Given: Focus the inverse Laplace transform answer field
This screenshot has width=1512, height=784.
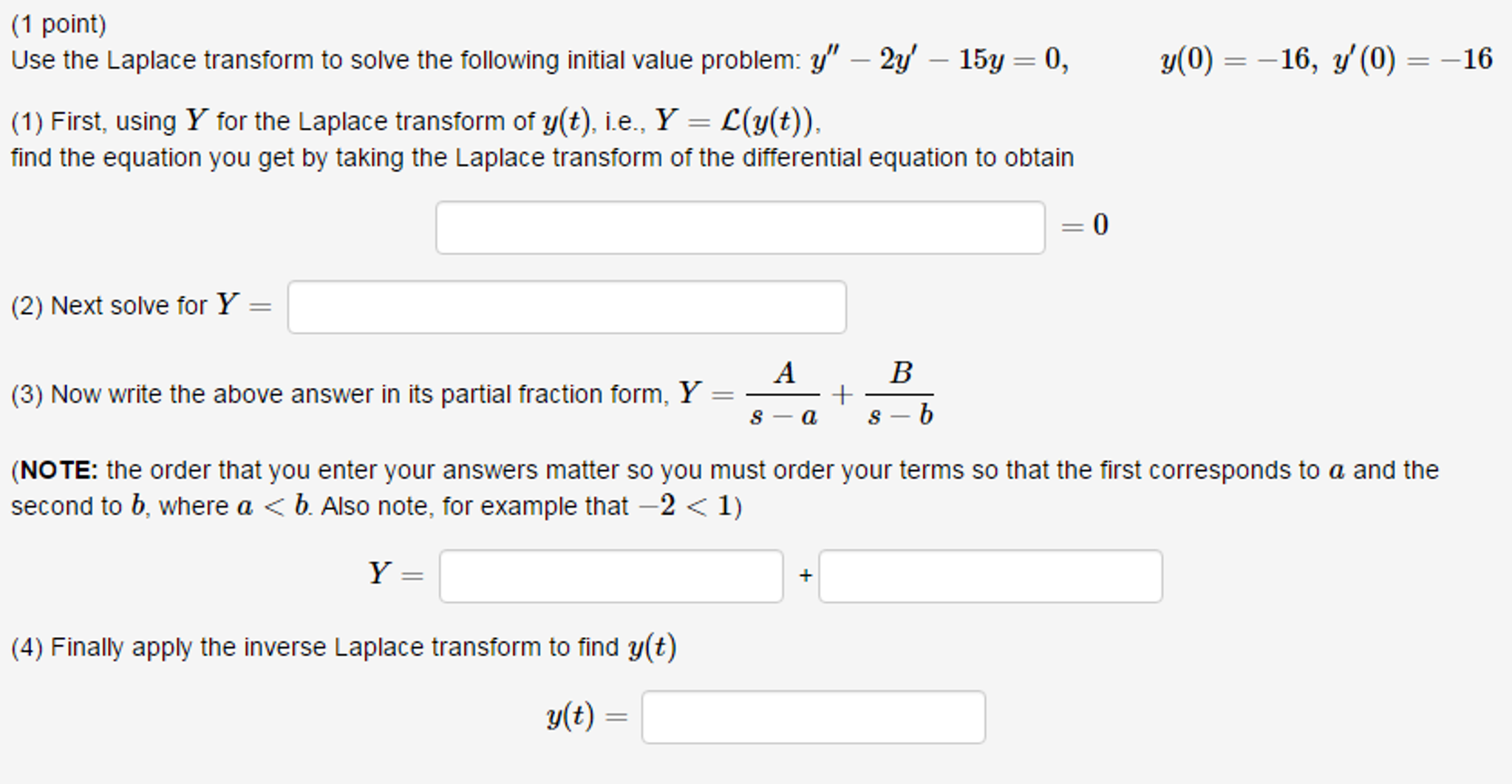Looking at the screenshot, I should pyautogui.click(x=814, y=715).
